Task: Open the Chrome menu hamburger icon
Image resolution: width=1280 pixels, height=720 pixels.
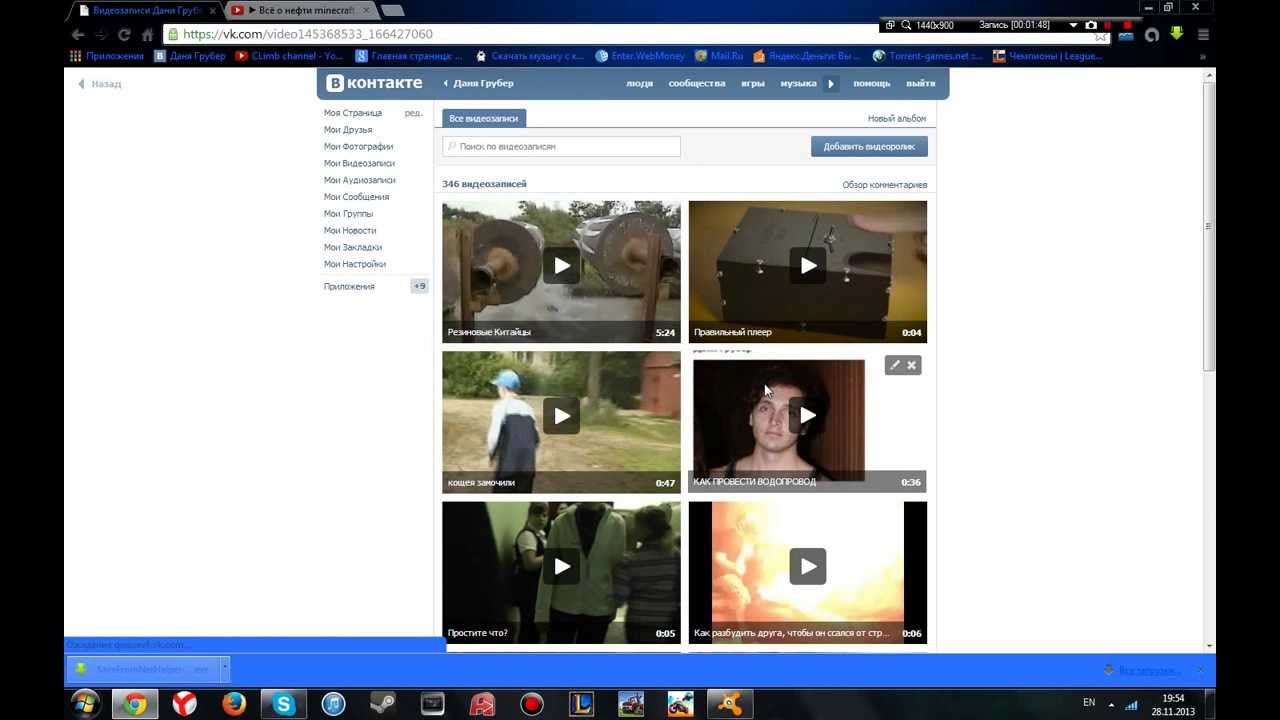Action: pyautogui.click(x=1203, y=34)
